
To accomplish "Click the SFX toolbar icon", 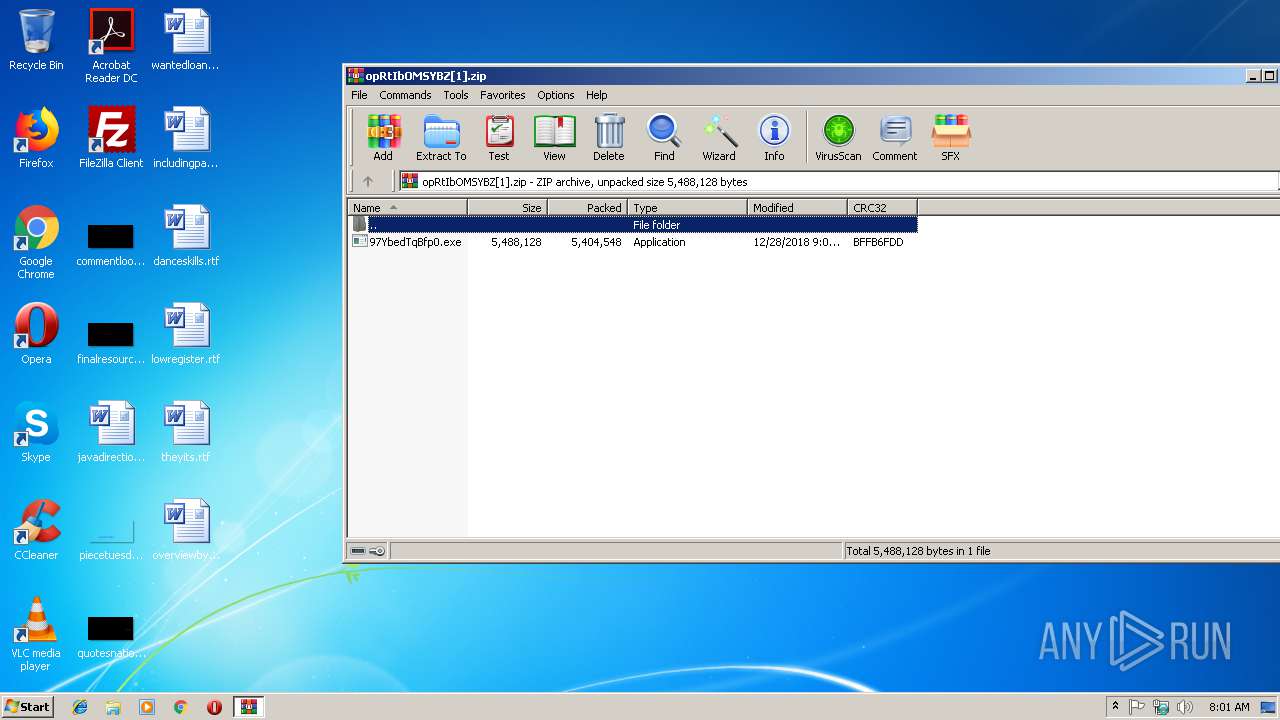I will (x=950, y=138).
